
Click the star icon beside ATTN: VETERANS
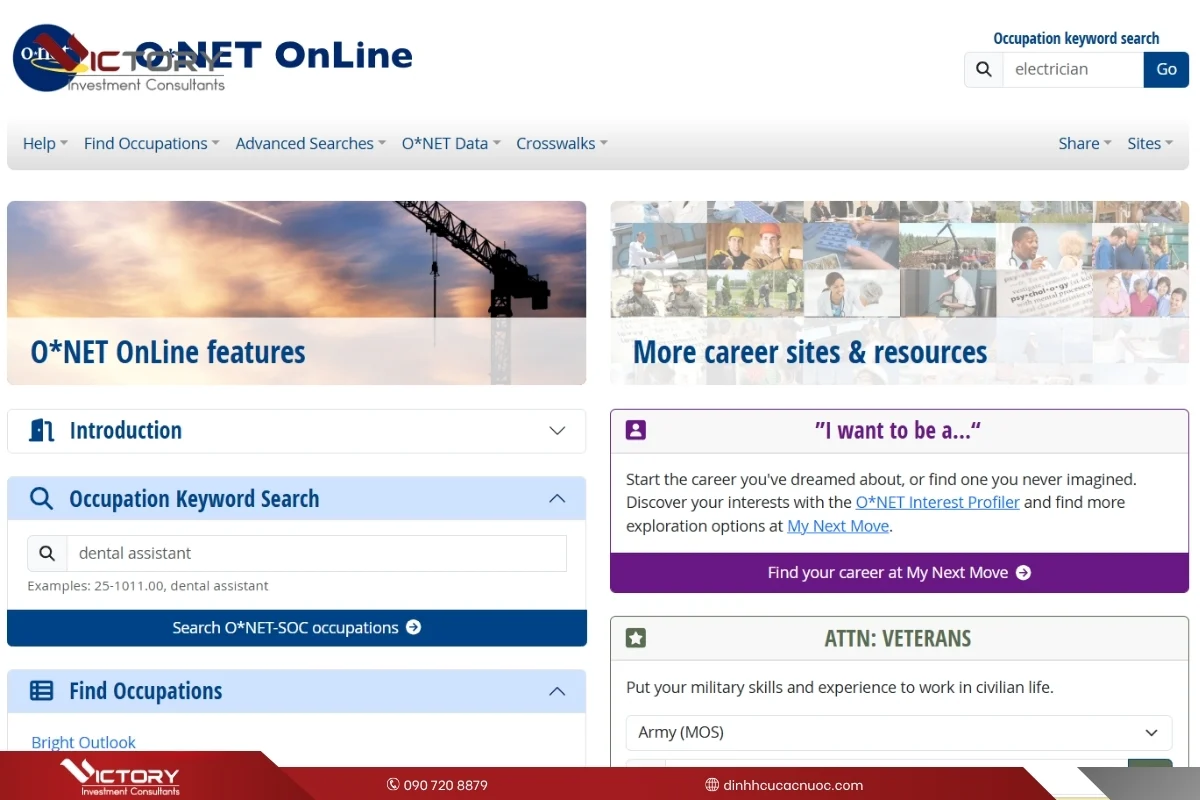coord(636,638)
